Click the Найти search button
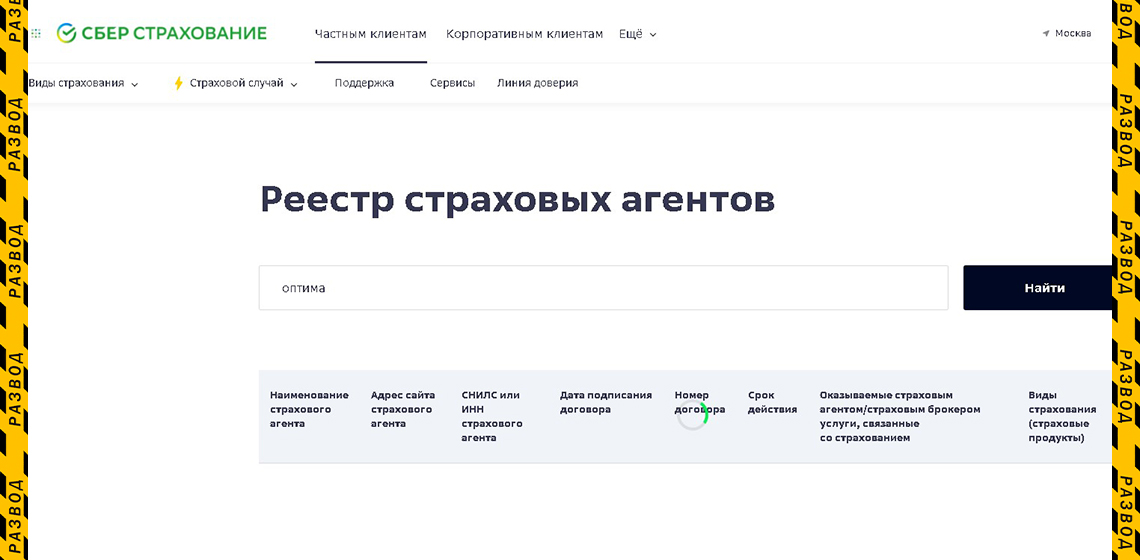1140x560 pixels. pos(1038,288)
